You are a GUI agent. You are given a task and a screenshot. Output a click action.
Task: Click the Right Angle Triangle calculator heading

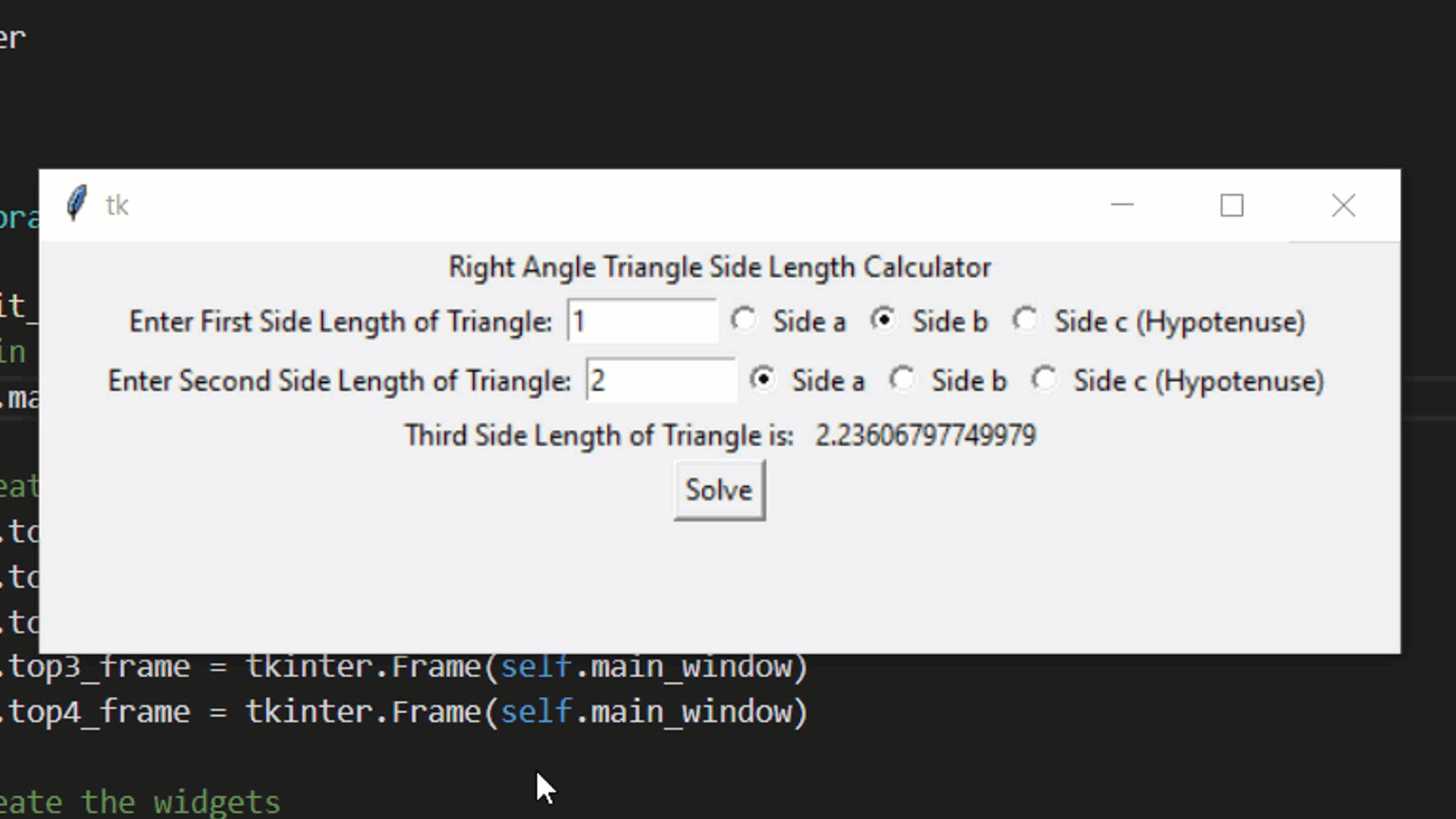720,267
